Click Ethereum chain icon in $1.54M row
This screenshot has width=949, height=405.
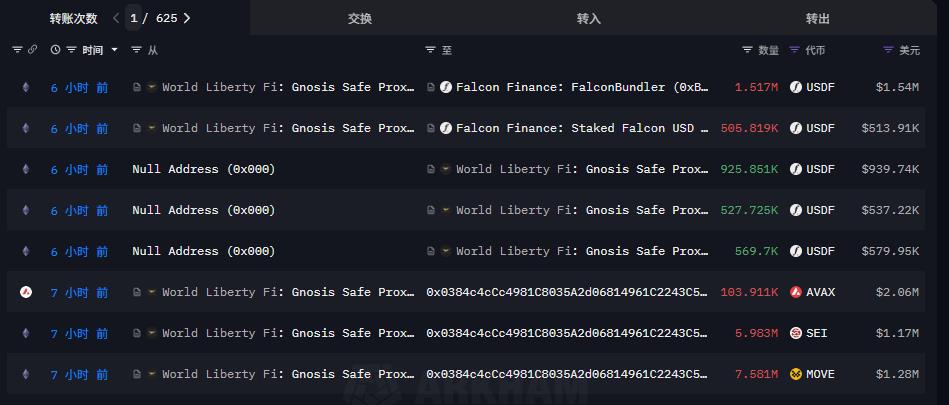pyautogui.click(x=25, y=87)
